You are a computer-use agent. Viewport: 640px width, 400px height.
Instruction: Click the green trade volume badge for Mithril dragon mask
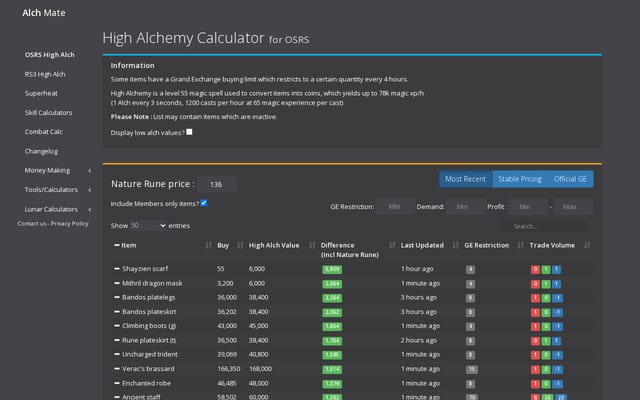click(546, 284)
